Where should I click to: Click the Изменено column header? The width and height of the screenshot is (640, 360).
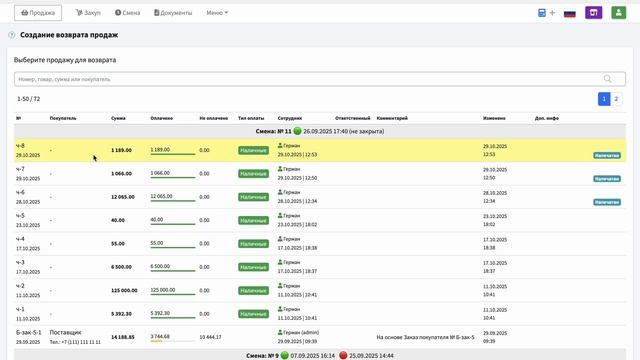click(494, 118)
